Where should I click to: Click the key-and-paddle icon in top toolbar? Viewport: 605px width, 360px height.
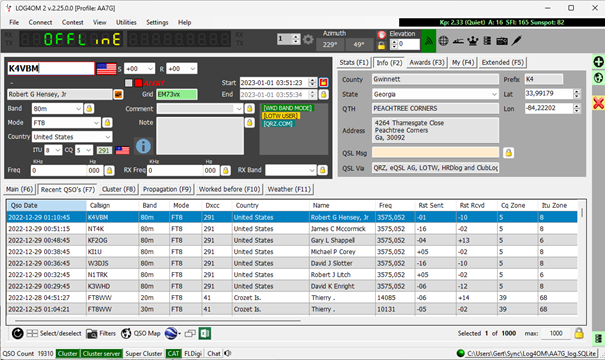tap(458, 41)
